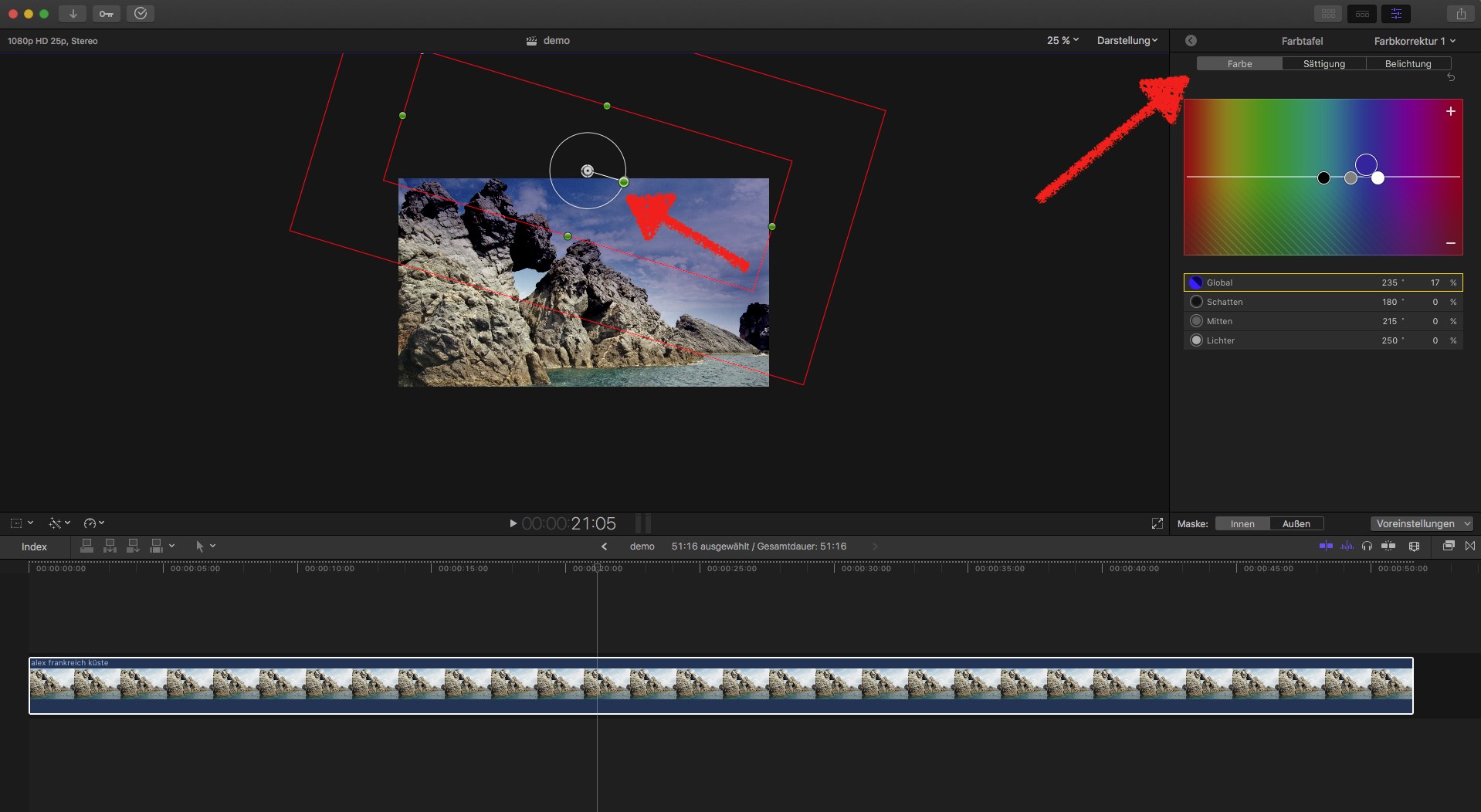Switch to the Belichtung tab
The height and width of the screenshot is (812, 1481).
point(1408,64)
